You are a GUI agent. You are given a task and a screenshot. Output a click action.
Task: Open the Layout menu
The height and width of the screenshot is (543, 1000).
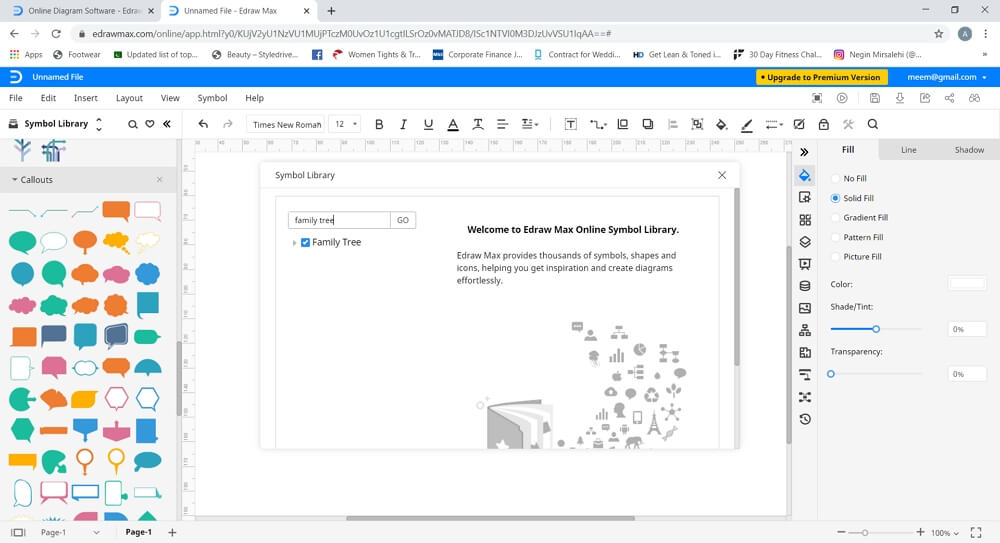(129, 98)
